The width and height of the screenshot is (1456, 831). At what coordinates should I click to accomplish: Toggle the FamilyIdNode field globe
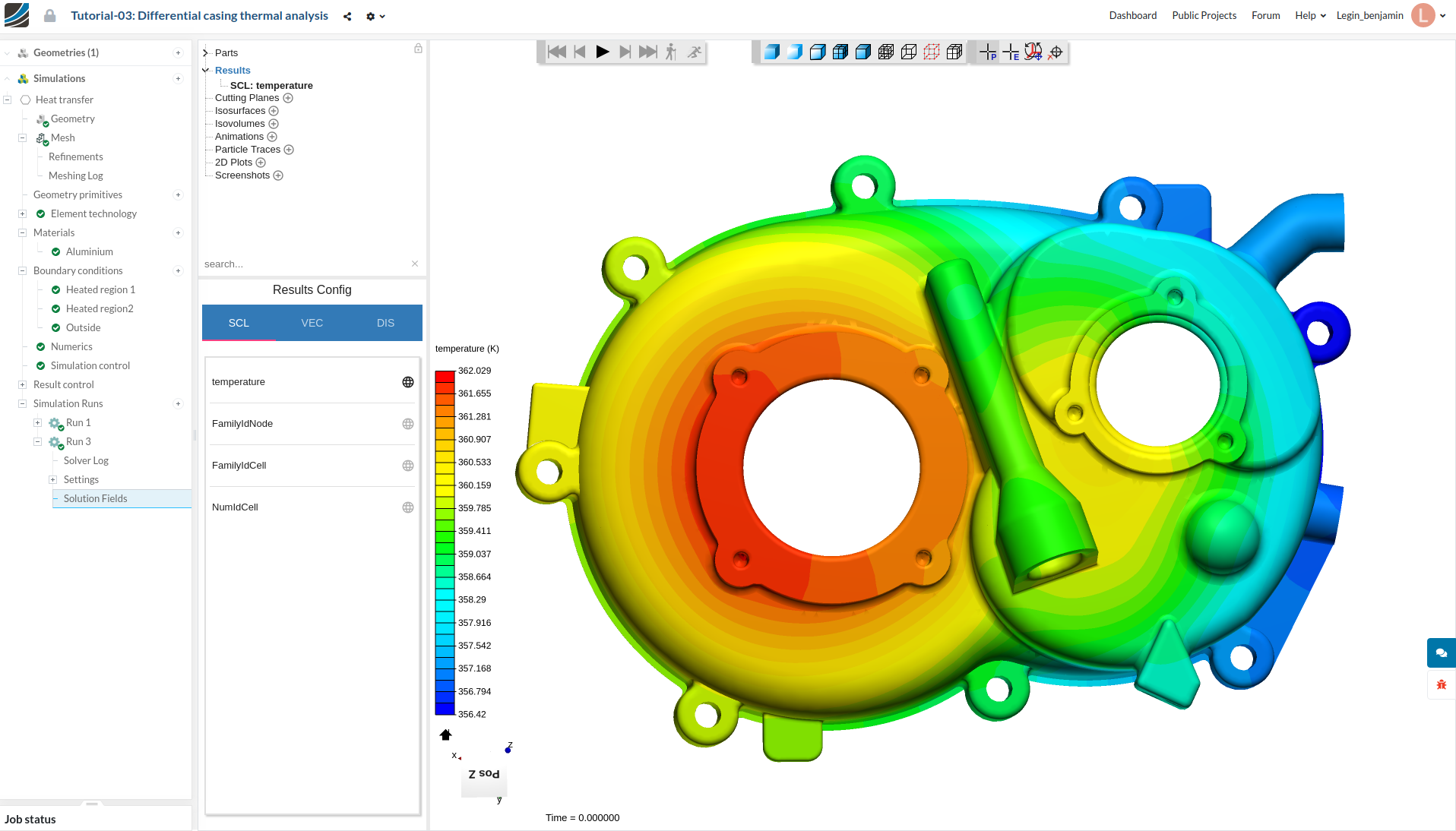408,424
